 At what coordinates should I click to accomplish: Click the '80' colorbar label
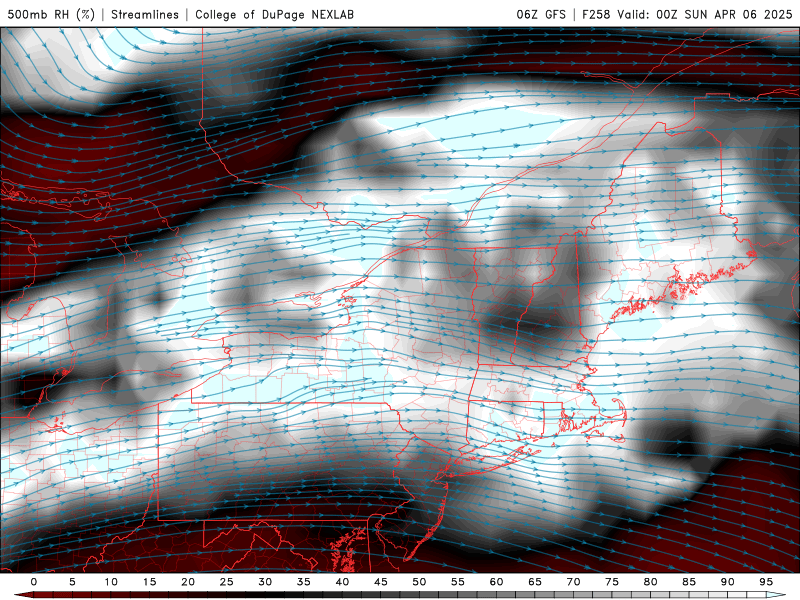point(651,582)
